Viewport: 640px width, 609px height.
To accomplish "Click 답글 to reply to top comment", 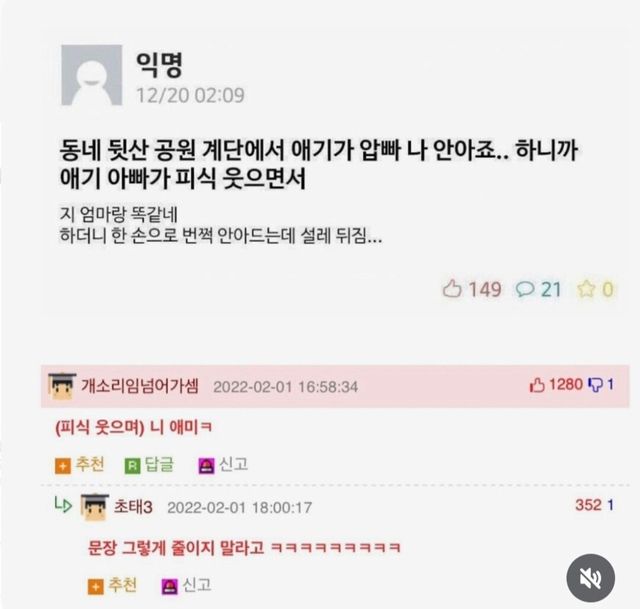I will (149, 465).
